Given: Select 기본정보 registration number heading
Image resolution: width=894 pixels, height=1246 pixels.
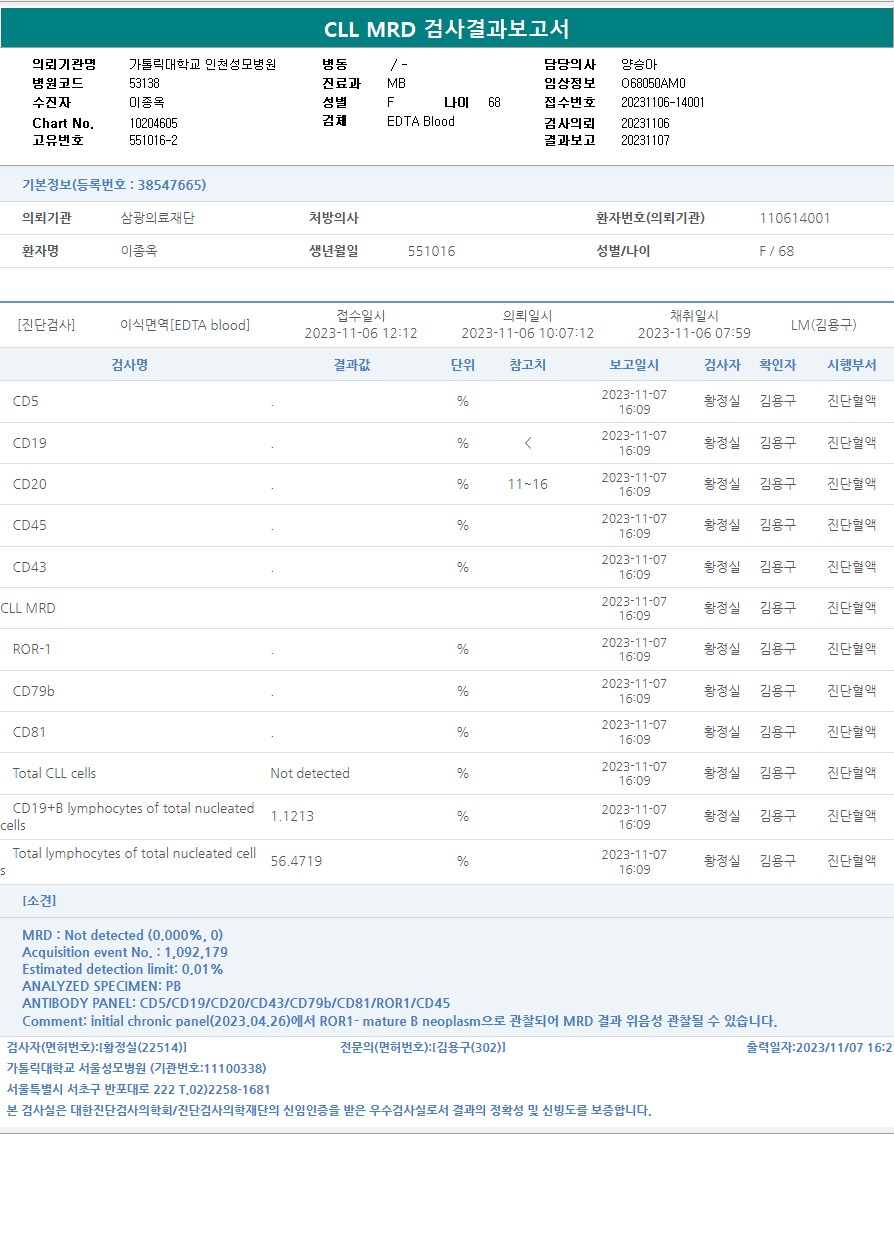Looking at the screenshot, I should coord(114,185).
